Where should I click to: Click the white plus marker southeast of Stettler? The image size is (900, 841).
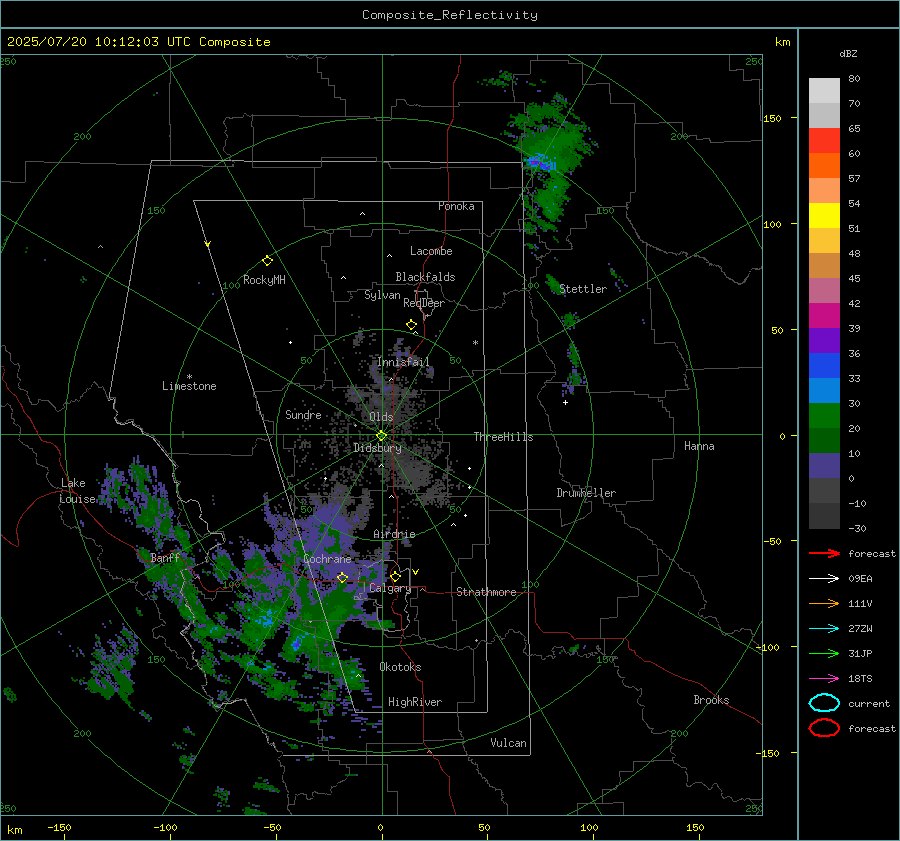coord(565,402)
